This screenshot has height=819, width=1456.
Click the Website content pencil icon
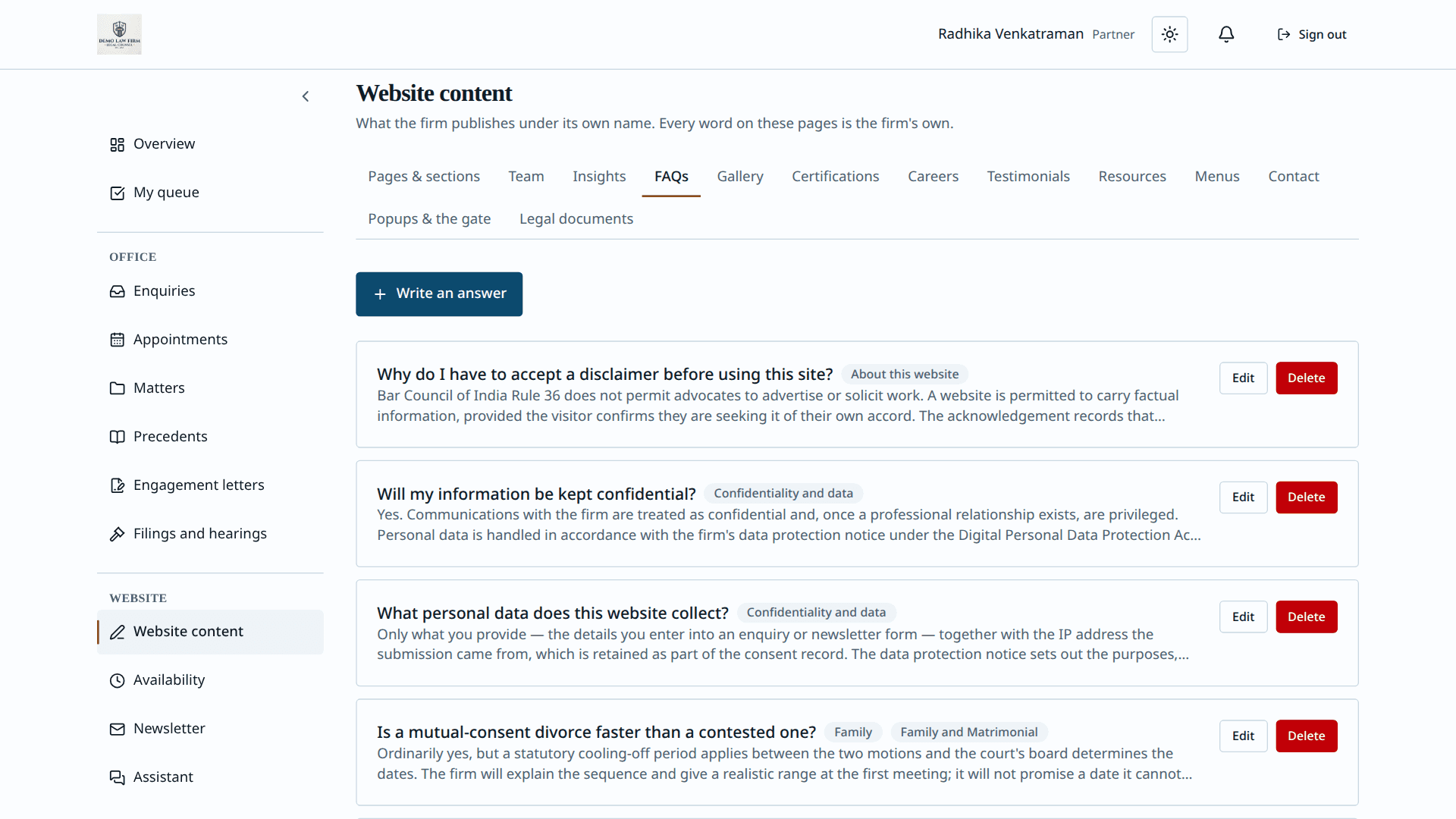pyautogui.click(x=117, y=632)
